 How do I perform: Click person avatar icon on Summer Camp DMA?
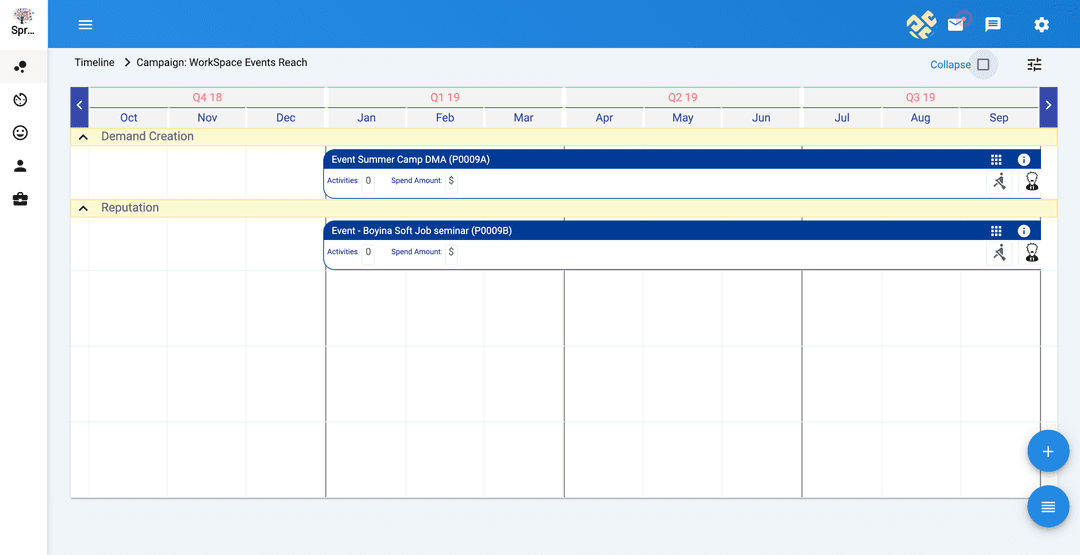pos(1031,182)
